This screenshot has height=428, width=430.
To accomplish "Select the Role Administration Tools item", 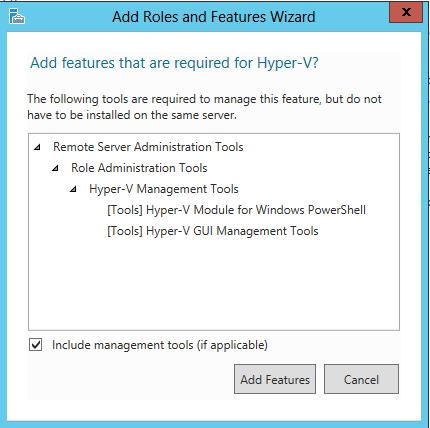I will click(x=139, y=168).
